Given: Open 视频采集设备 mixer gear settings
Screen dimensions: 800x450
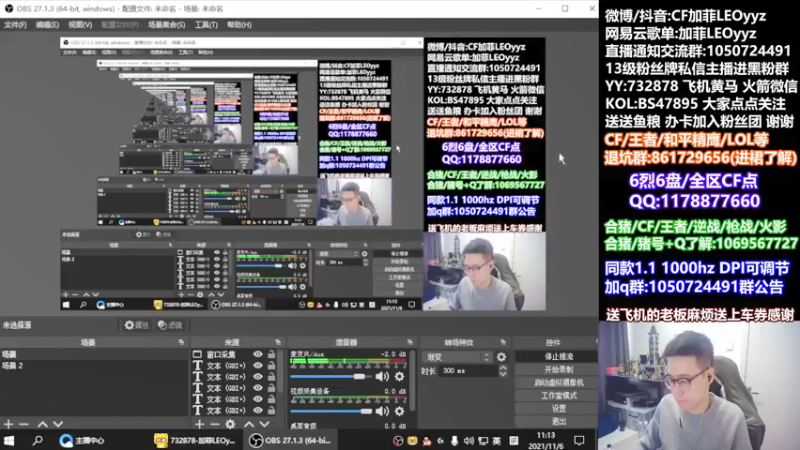Looking at the screenshot, I should coord(399,411).
